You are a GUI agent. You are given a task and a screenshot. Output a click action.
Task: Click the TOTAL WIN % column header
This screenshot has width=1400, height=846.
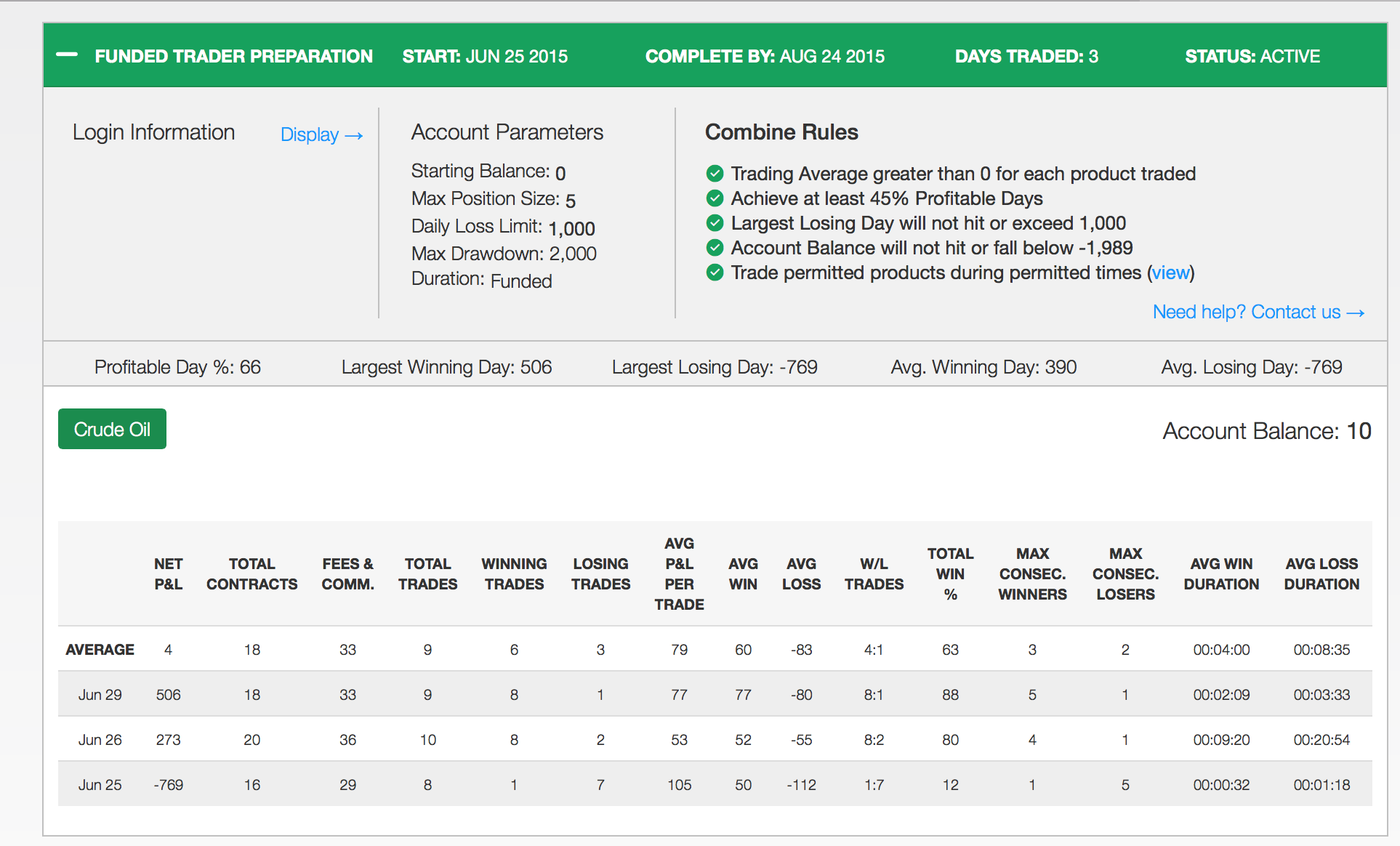click(x=950, y=574)
